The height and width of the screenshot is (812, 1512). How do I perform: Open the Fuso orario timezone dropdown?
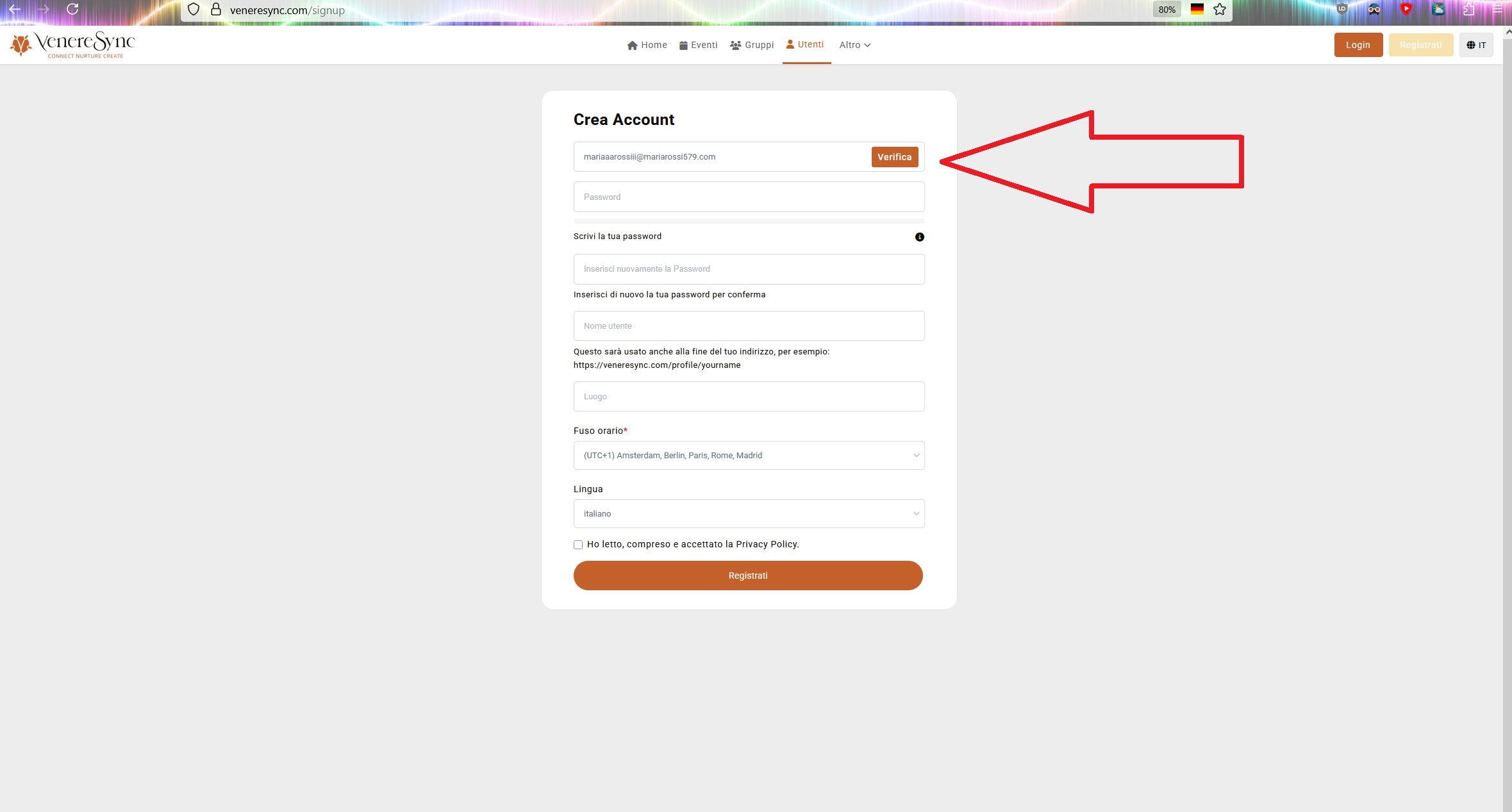click(748, 455)
